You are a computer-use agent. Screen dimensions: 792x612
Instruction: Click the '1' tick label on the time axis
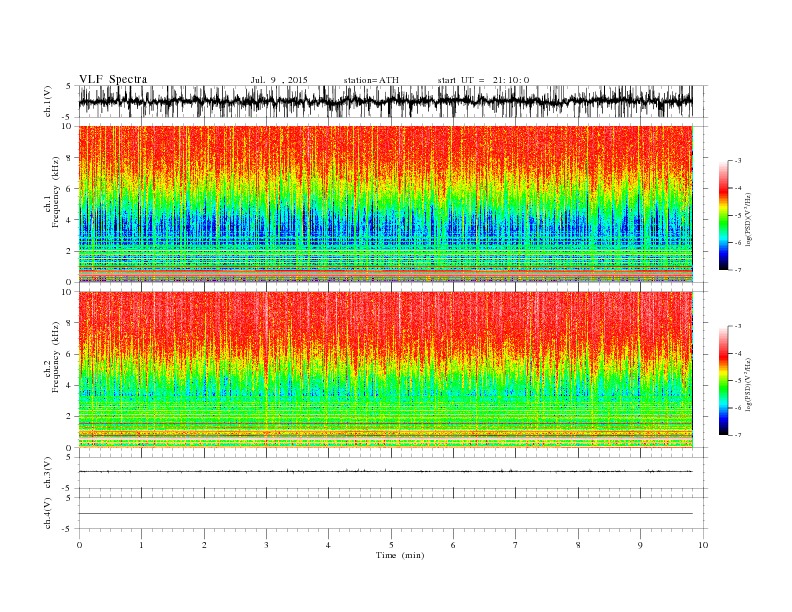142,545
